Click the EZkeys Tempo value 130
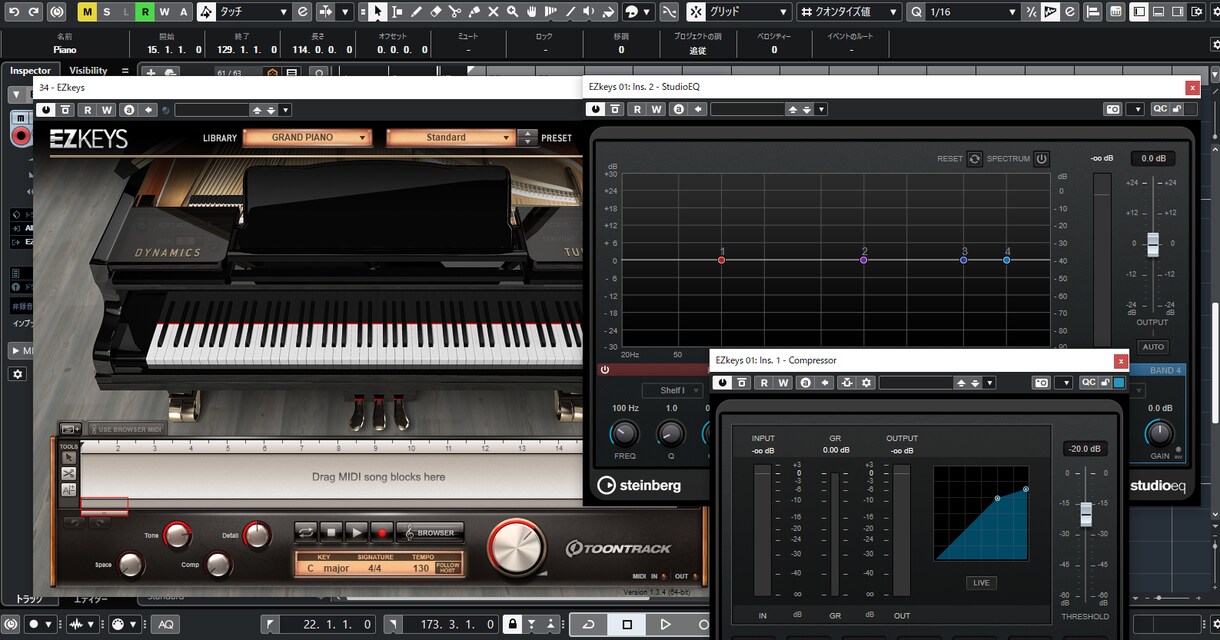The height and width of the screenshot is (640, 1220). pyautogui.click(x=421, y=568)
